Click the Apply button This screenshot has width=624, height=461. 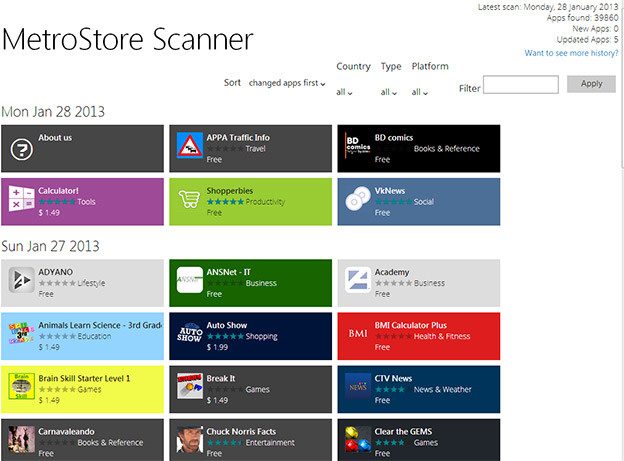coord(591,84)
